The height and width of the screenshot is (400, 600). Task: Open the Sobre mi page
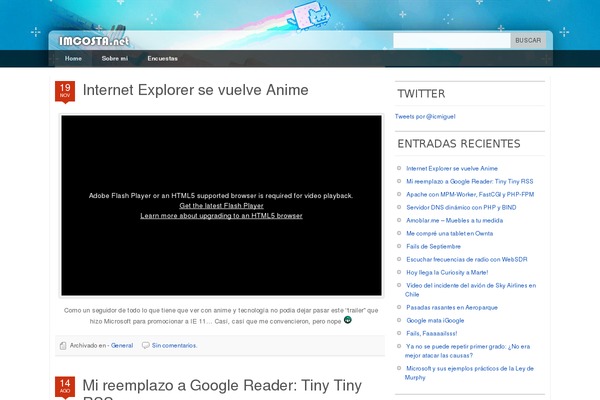pyautogui.click(x=115, y=59)
